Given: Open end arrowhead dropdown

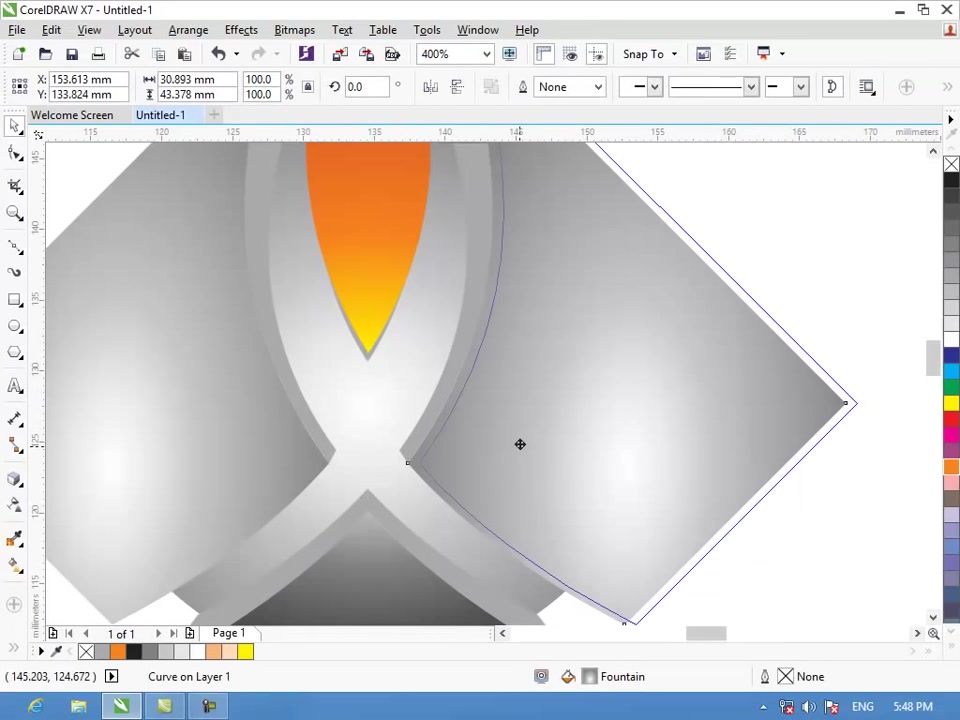Looking at the screenshot, I should click(801, 87).
